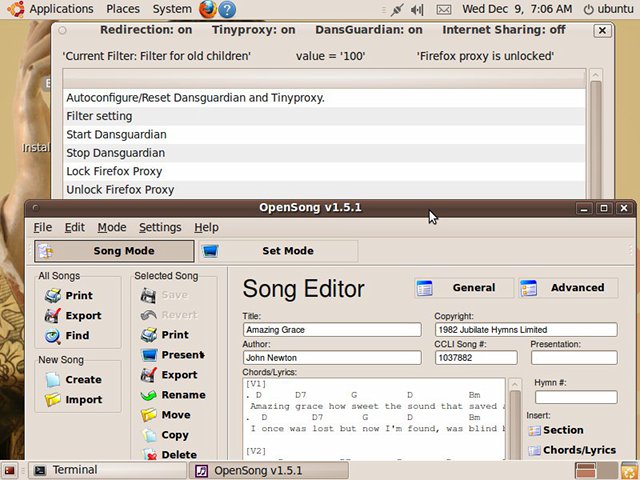Select 'Unlock Firefox Proxy' in the list

click(x=324, y=190)
